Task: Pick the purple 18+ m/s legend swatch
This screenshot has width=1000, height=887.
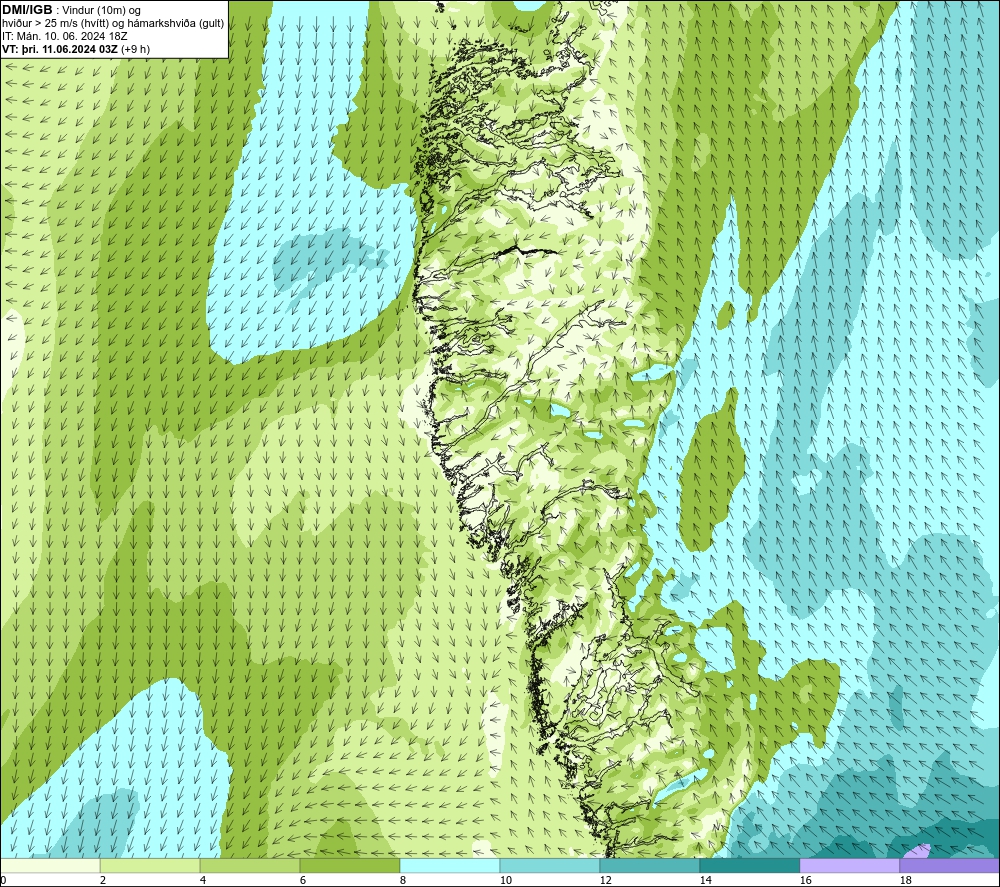Action: (949, 865)
